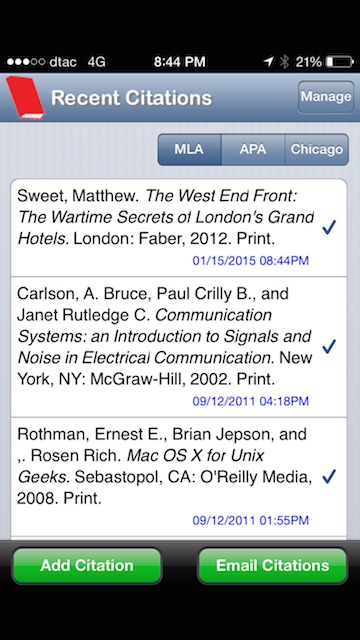Uncheck the Sweet, Matthew citation checkmark
The width and height of the screenshot is (360, 640).
coord(329,227)
